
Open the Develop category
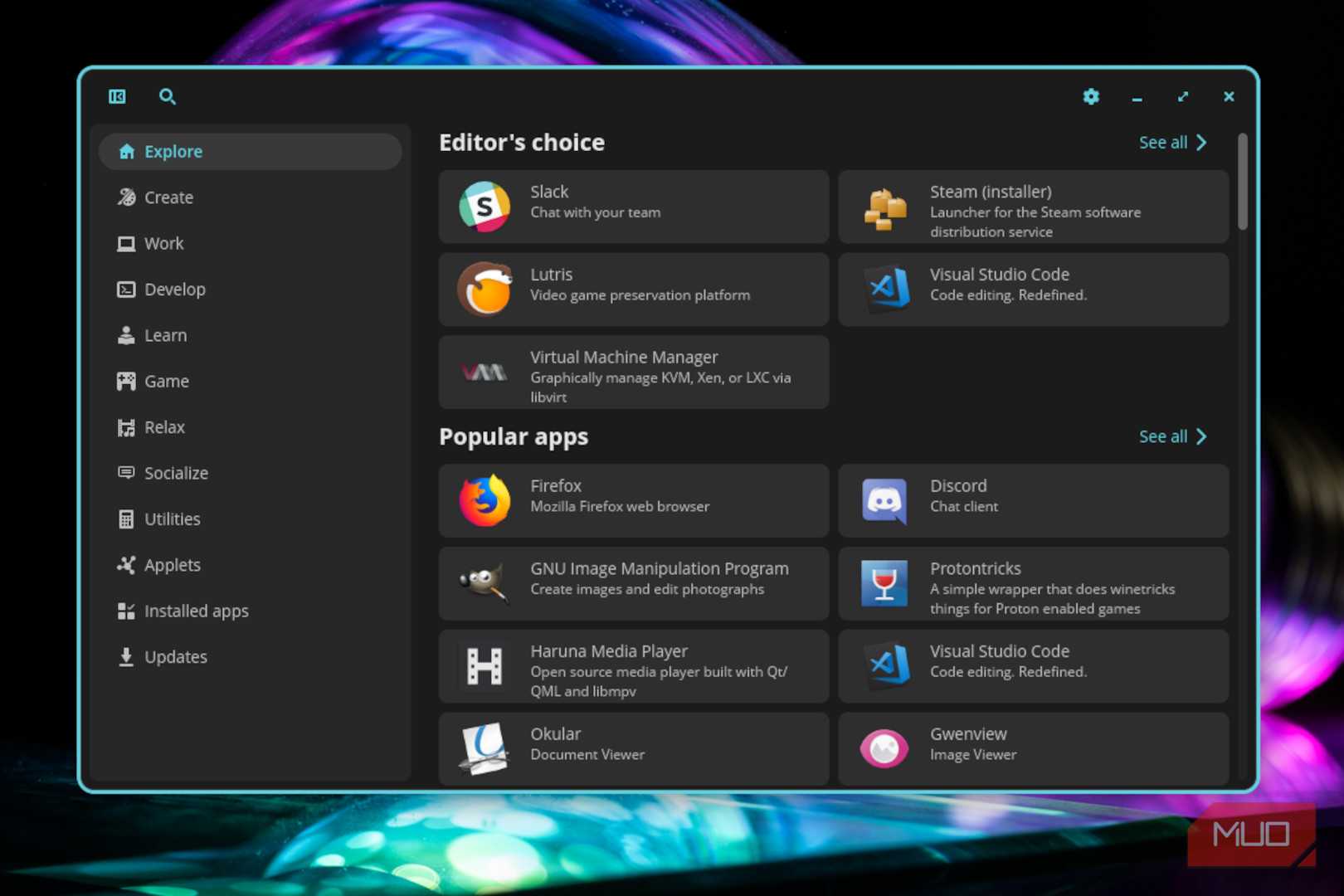(x=250, y=290)
